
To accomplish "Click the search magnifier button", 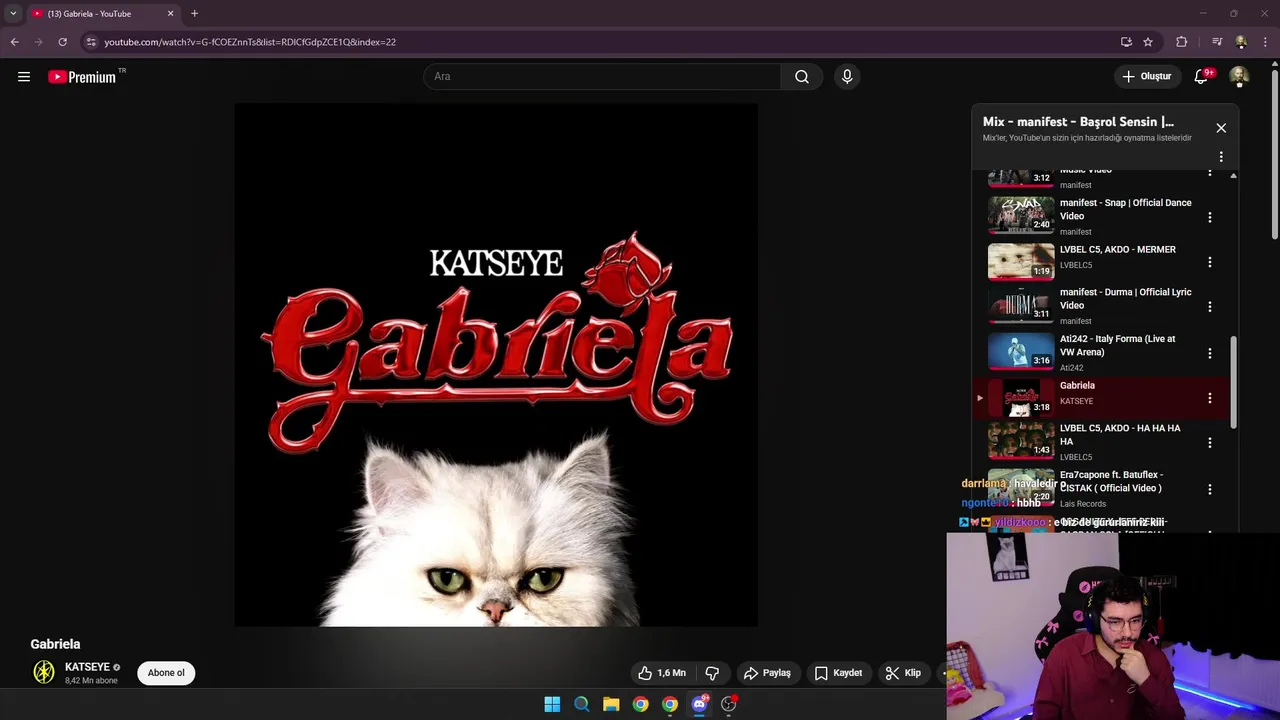I will click(802, 77).
